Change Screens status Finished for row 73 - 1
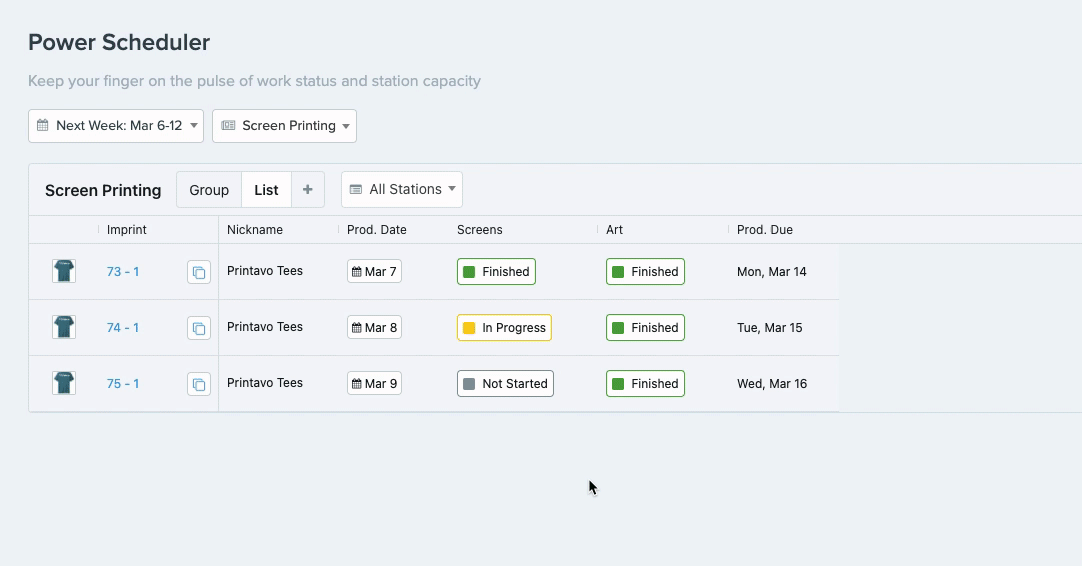The height and width of the screenshot is (566, 1082). 496,271
